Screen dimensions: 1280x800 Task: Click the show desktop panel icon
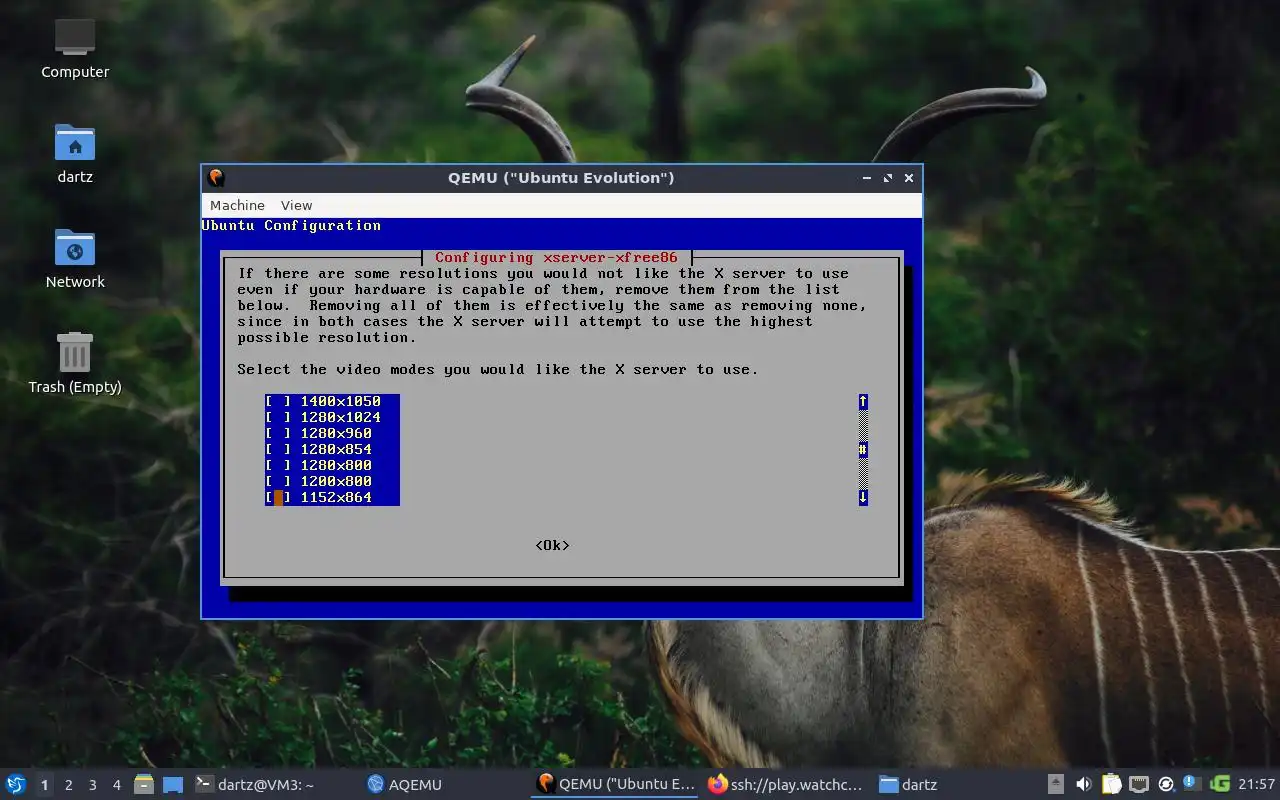[172, 784]
